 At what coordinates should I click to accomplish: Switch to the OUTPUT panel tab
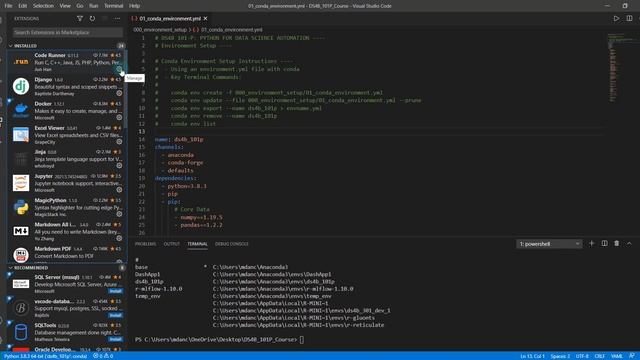pos(171,244)
